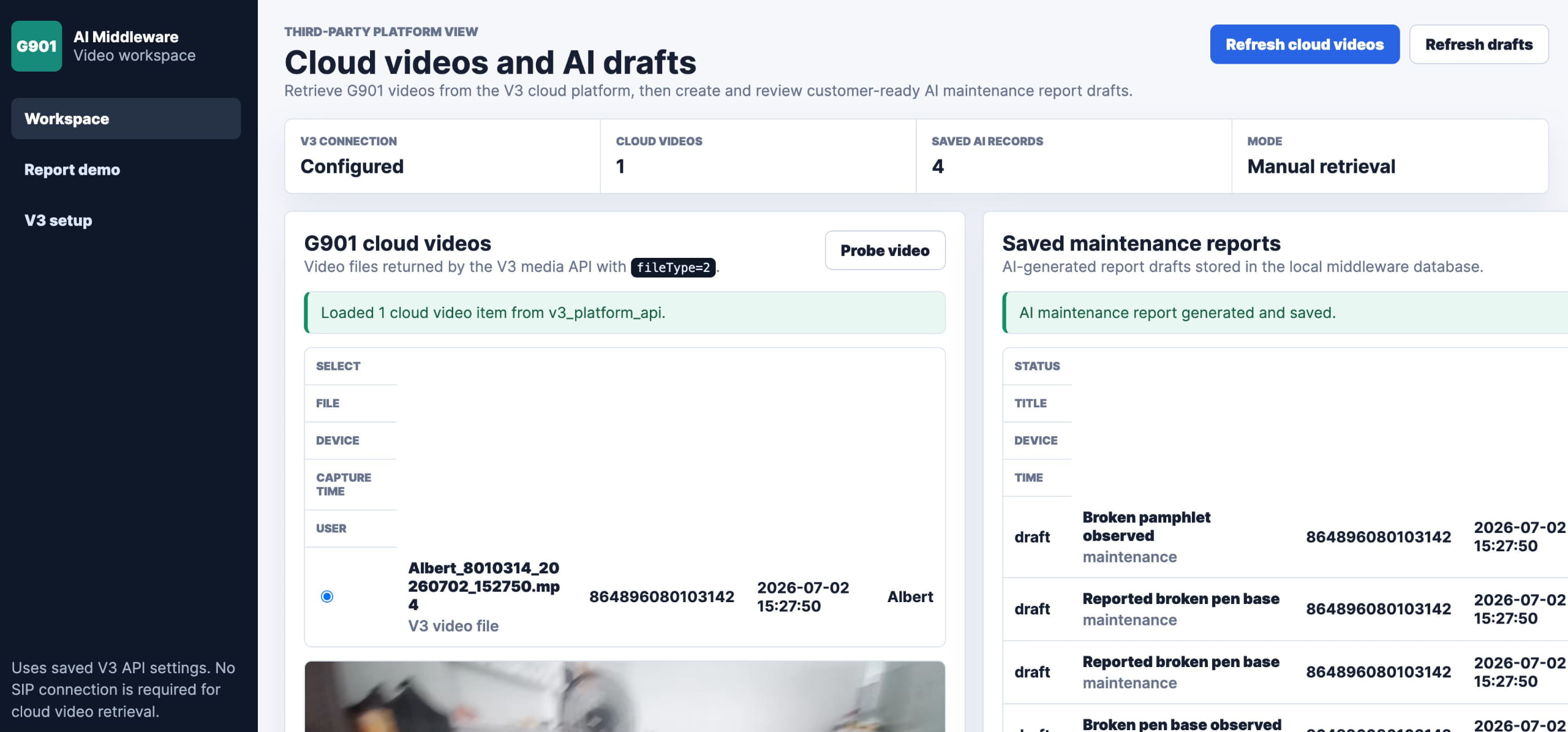This screenshot has height=732, width=1568.
Task: Click the STATUS column header in reports
Action: [1037, 366]
